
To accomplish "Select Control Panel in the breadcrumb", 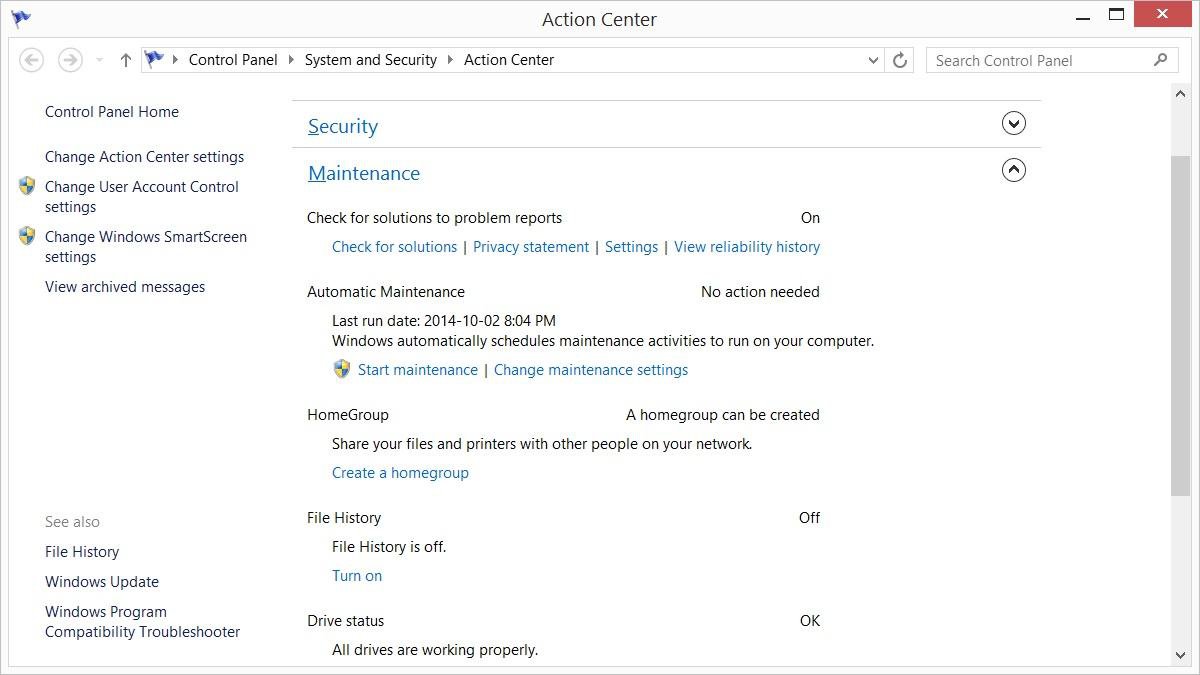I will pyautogui.click(x=232, y=60).
